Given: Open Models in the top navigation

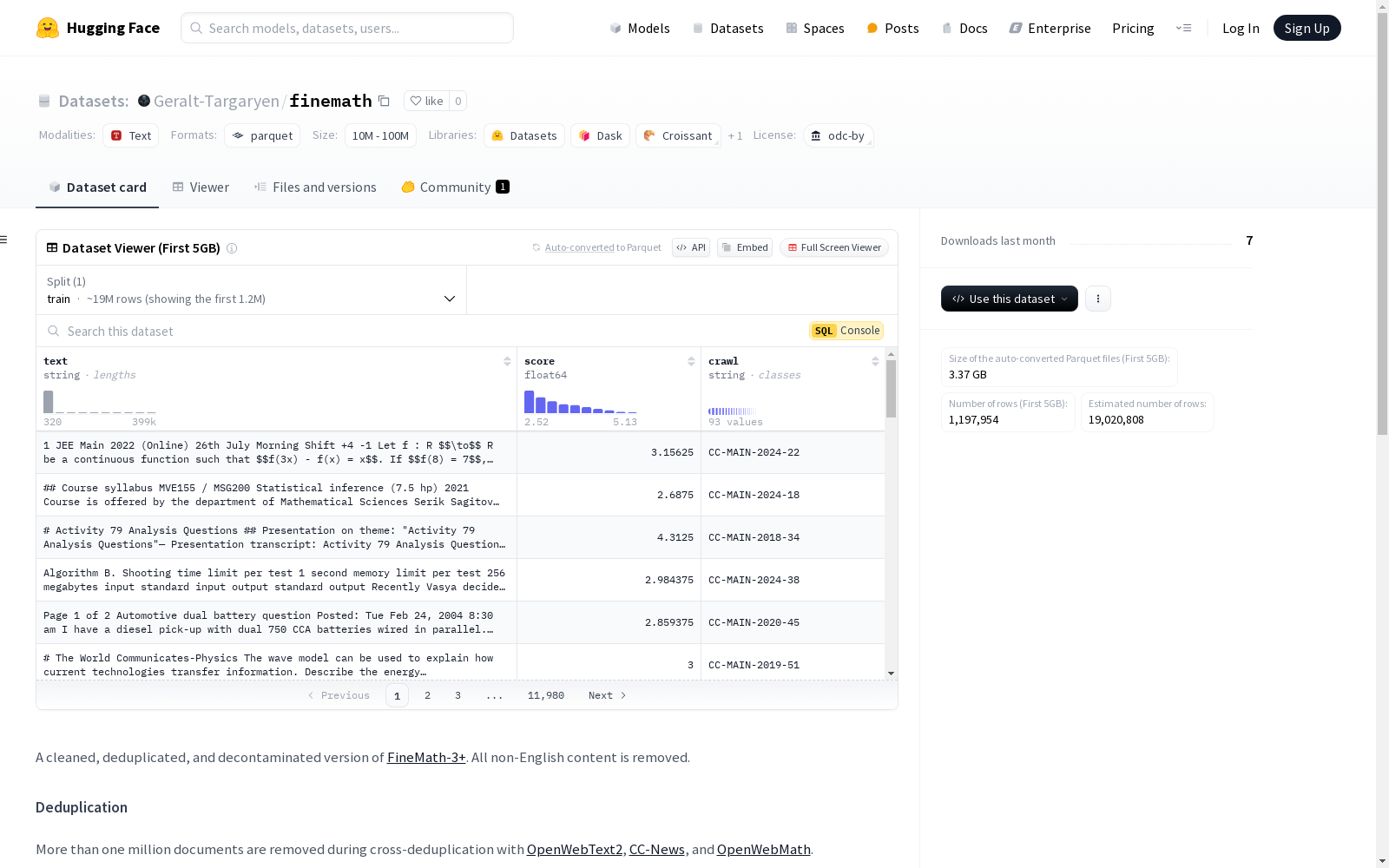Looking at the screenshot, I should click(x=640, y=28).
